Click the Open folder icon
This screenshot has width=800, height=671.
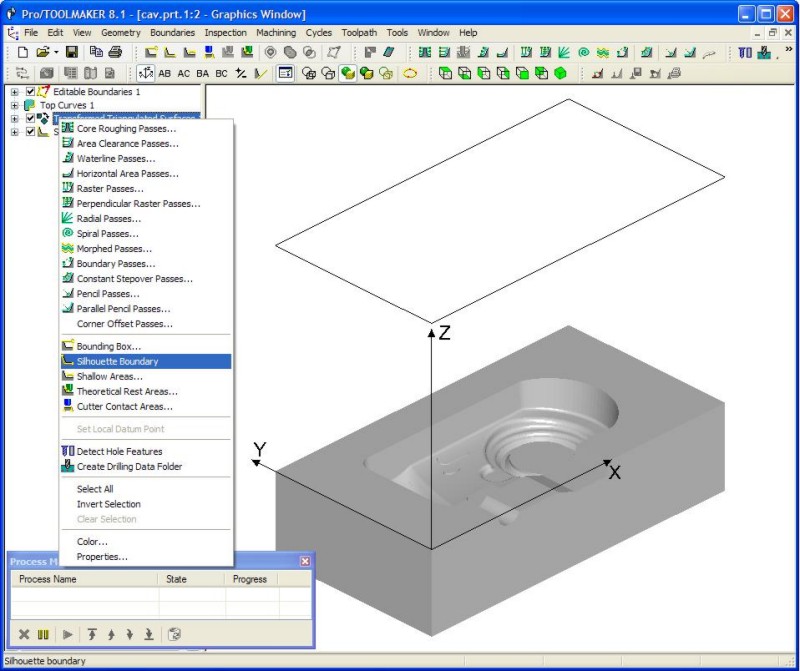(43, 52)
